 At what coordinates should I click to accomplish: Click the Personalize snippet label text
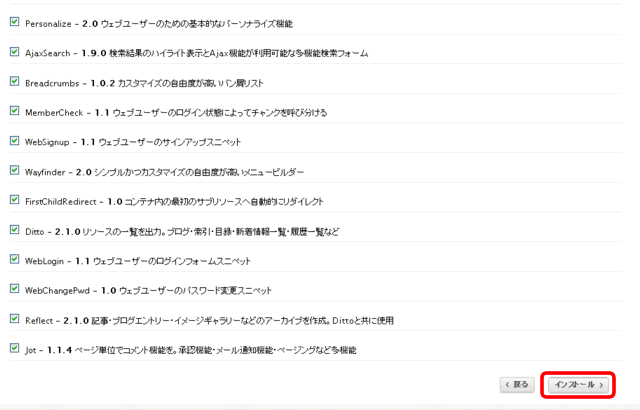click(x=159, y=24)
